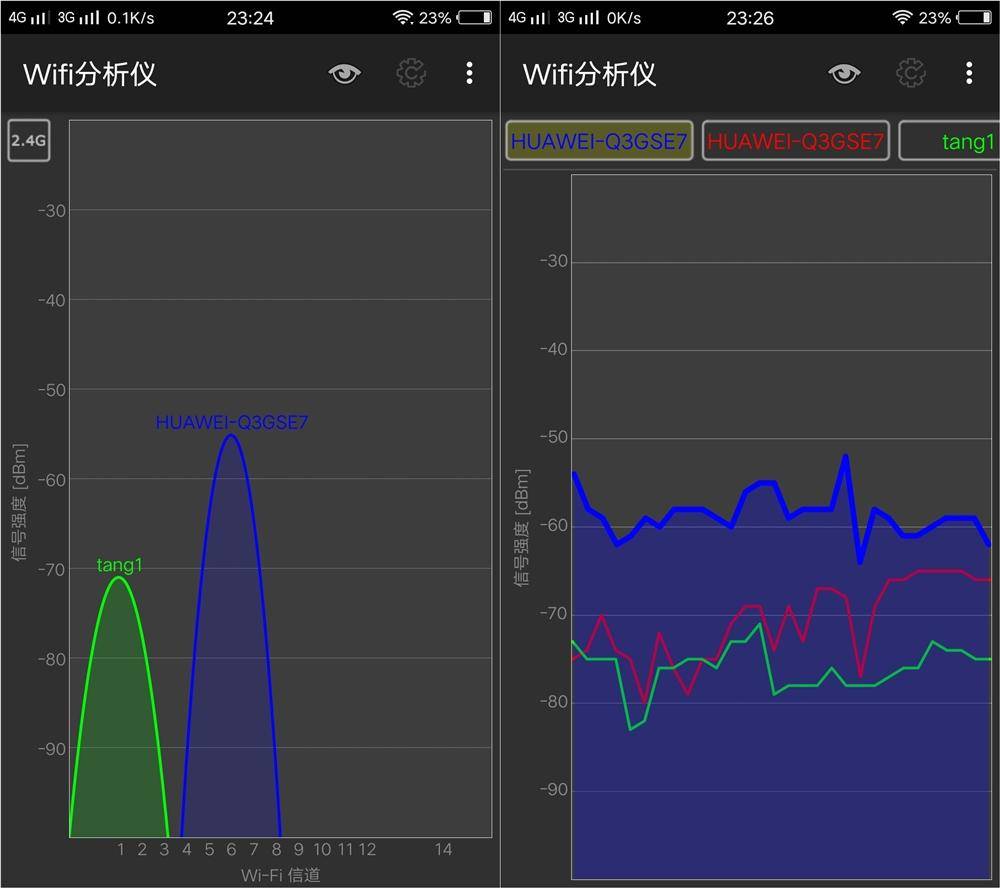Select the red HUAWEI-Q3GSE7 network chip
Image resolution: width=1000 pixels, height=888 pixels.
[x=795, y=141]
